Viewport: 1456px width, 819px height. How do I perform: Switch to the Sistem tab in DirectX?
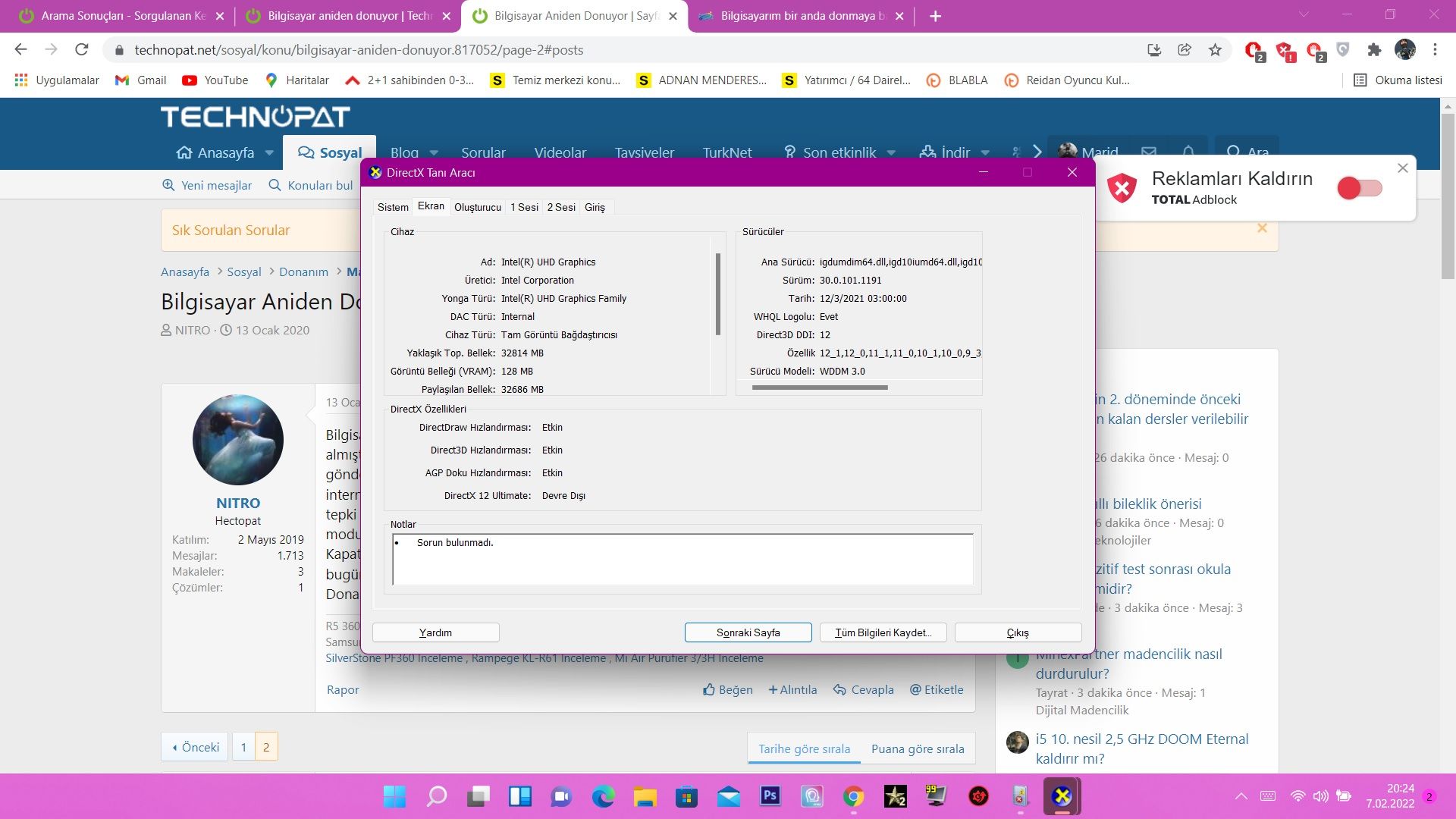393,207
